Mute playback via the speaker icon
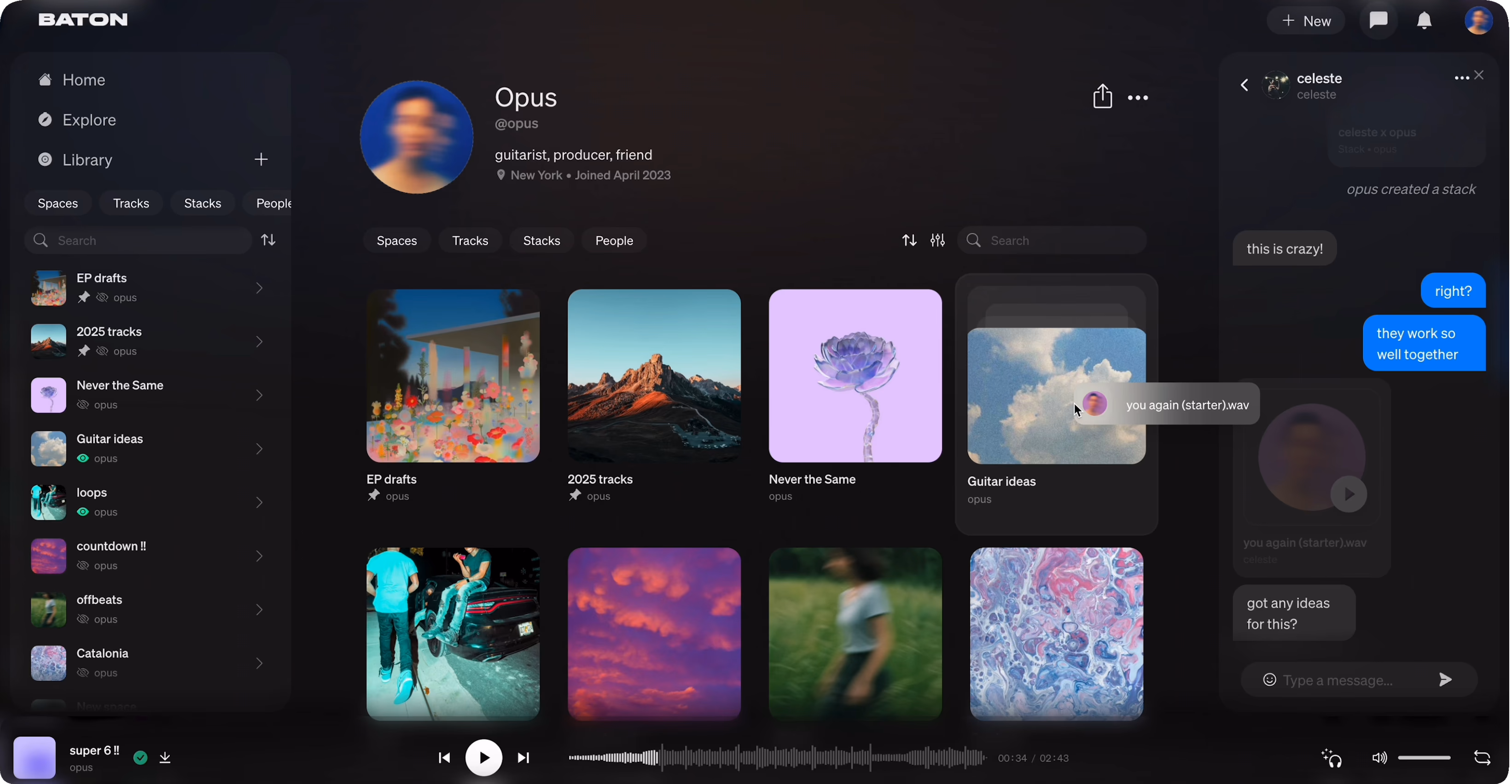Image resolution: width=1512 pixels, height=784 pixels. 1380,758
